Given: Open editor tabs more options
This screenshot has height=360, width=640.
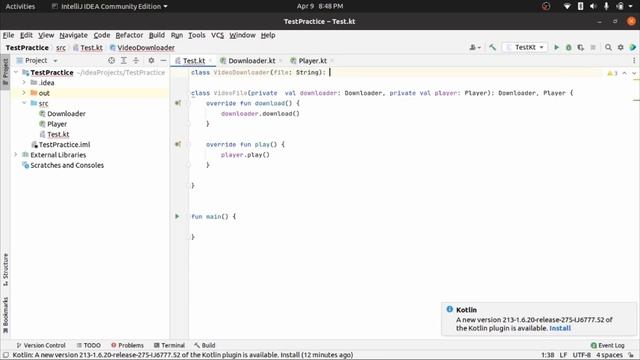Looking at the screenshot, I should pos(634,60).
